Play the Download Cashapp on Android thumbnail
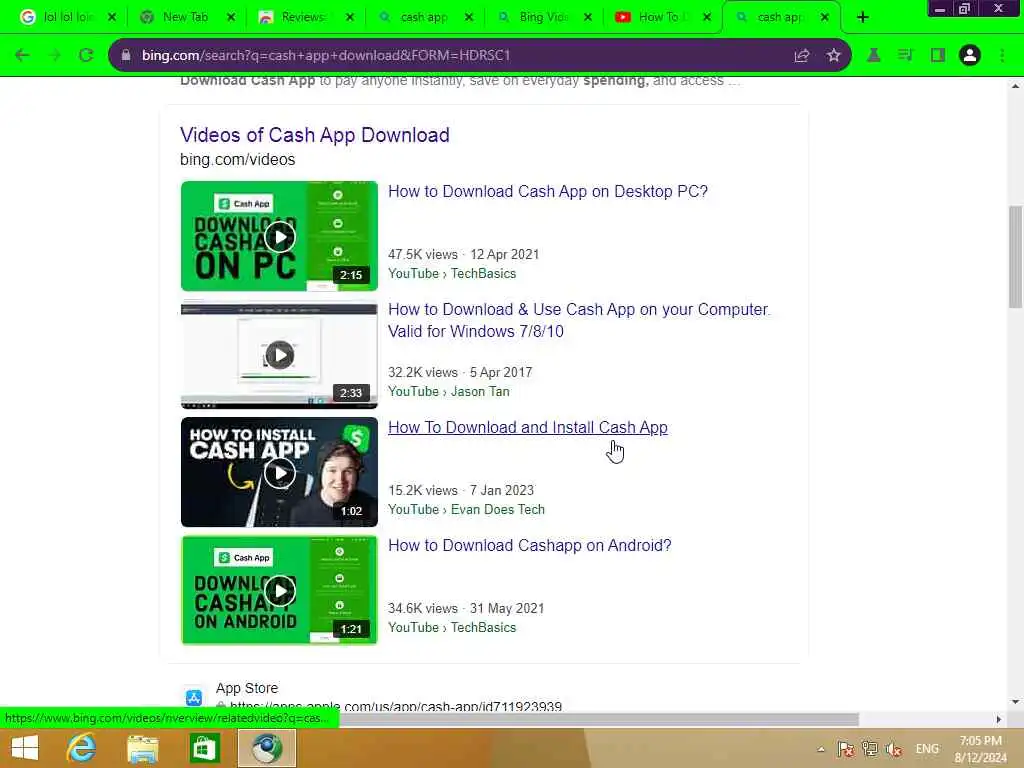The image size is (1024, 768). coord(280,590)
